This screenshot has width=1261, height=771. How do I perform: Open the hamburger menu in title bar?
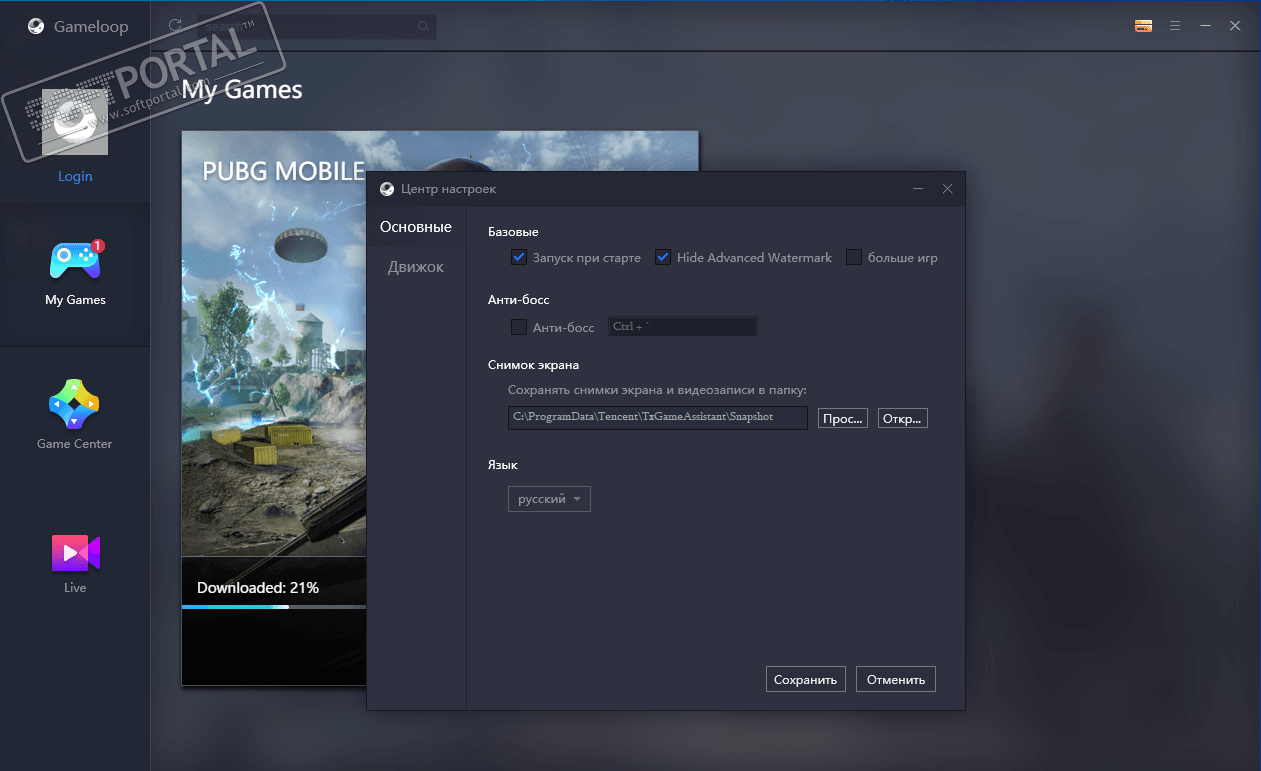(1175, 26)
